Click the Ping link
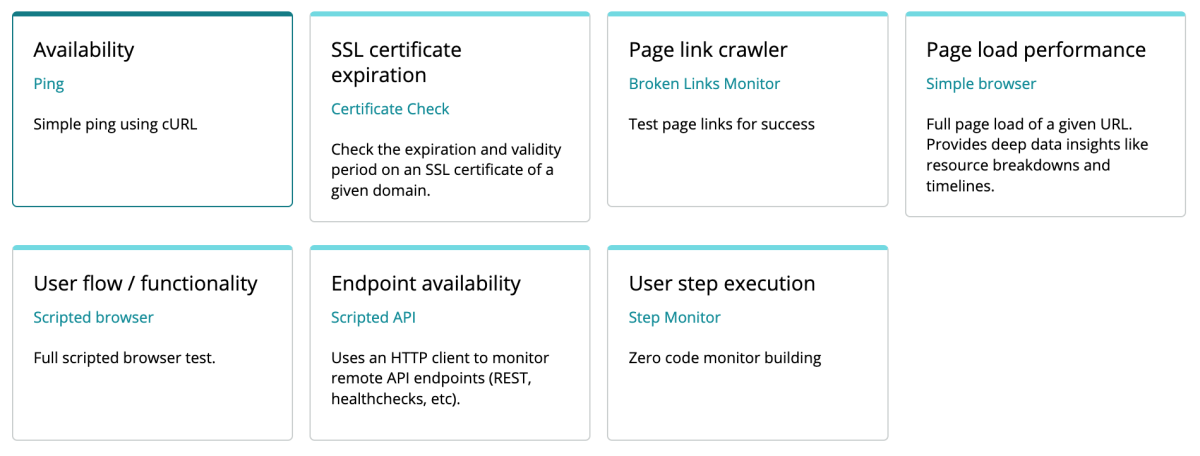Viewport: 1200px width, 456px height. [49, 84]
